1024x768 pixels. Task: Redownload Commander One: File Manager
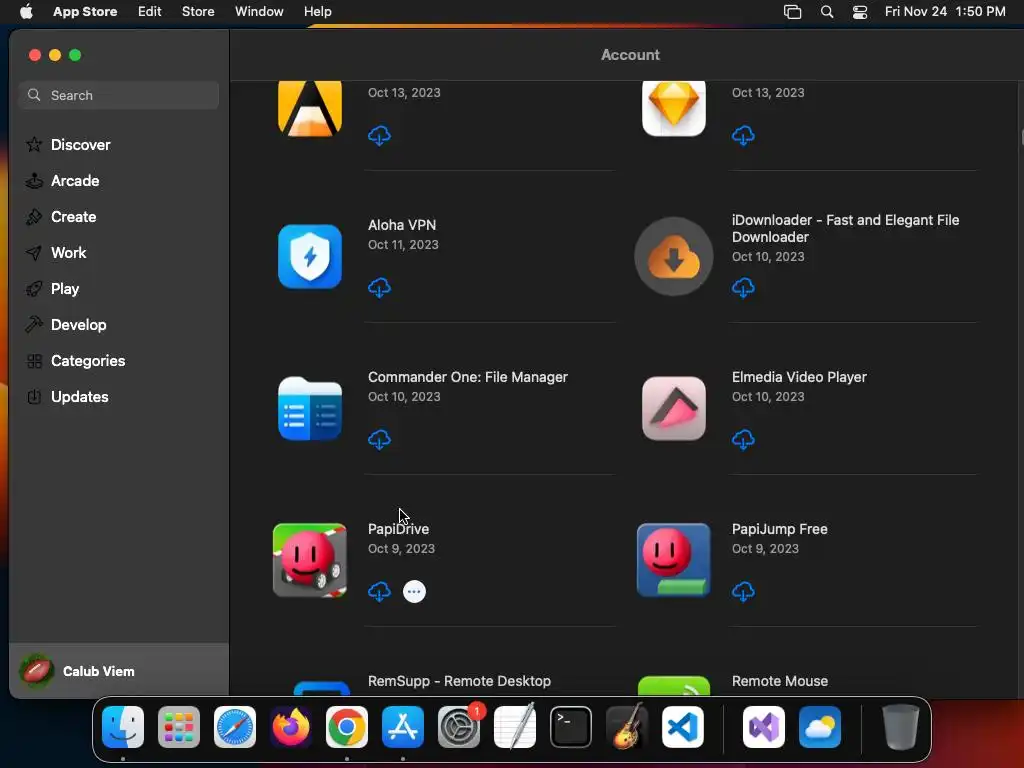[x=379, y=440]
